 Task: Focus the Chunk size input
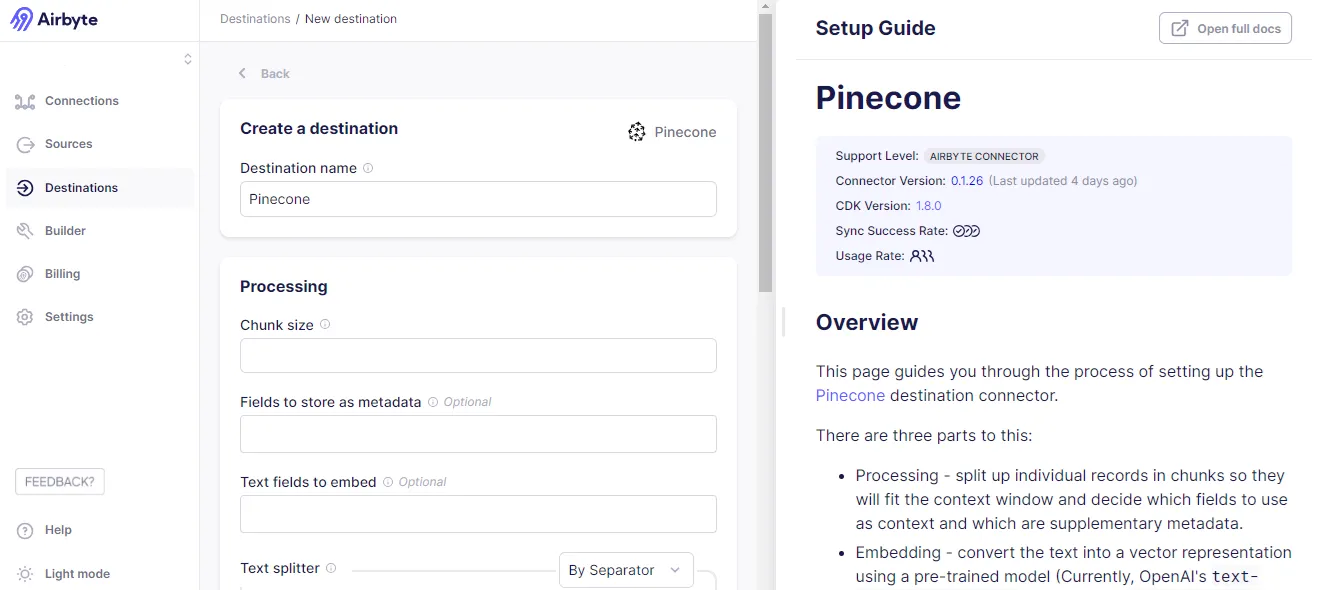(478, 356)
